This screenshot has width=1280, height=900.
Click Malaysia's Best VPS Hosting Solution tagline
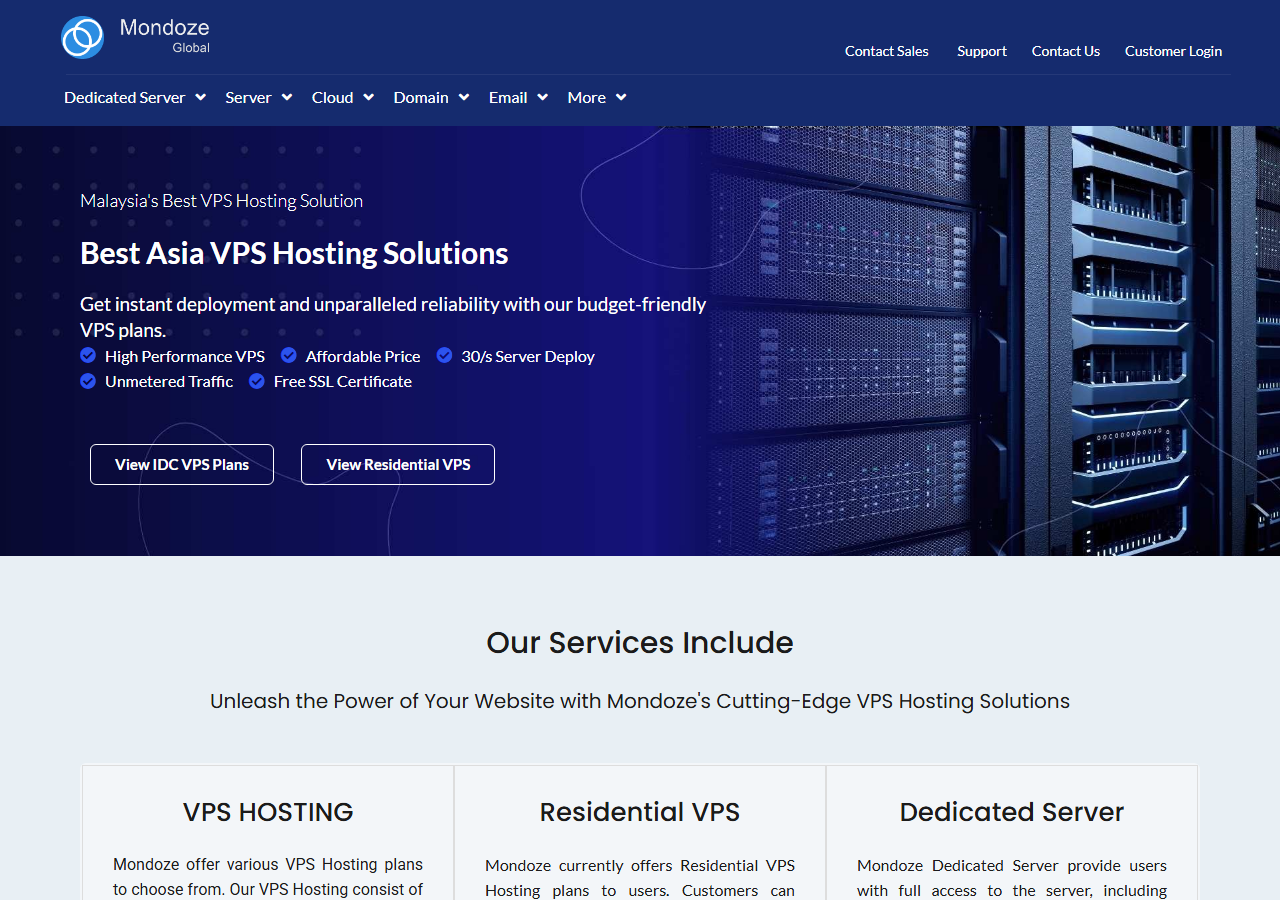[222, 201]
